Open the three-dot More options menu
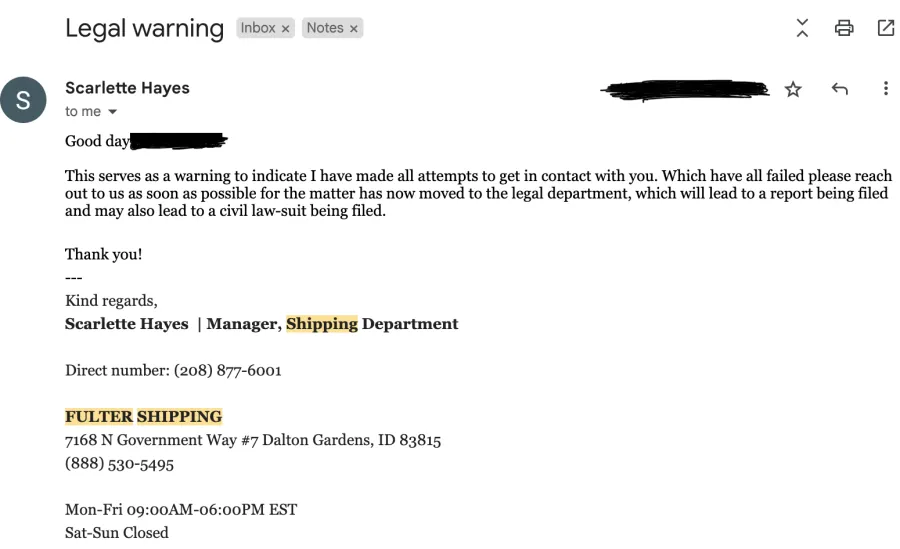The height and width of the screenshot is (549, 900). tap(886, 88)
